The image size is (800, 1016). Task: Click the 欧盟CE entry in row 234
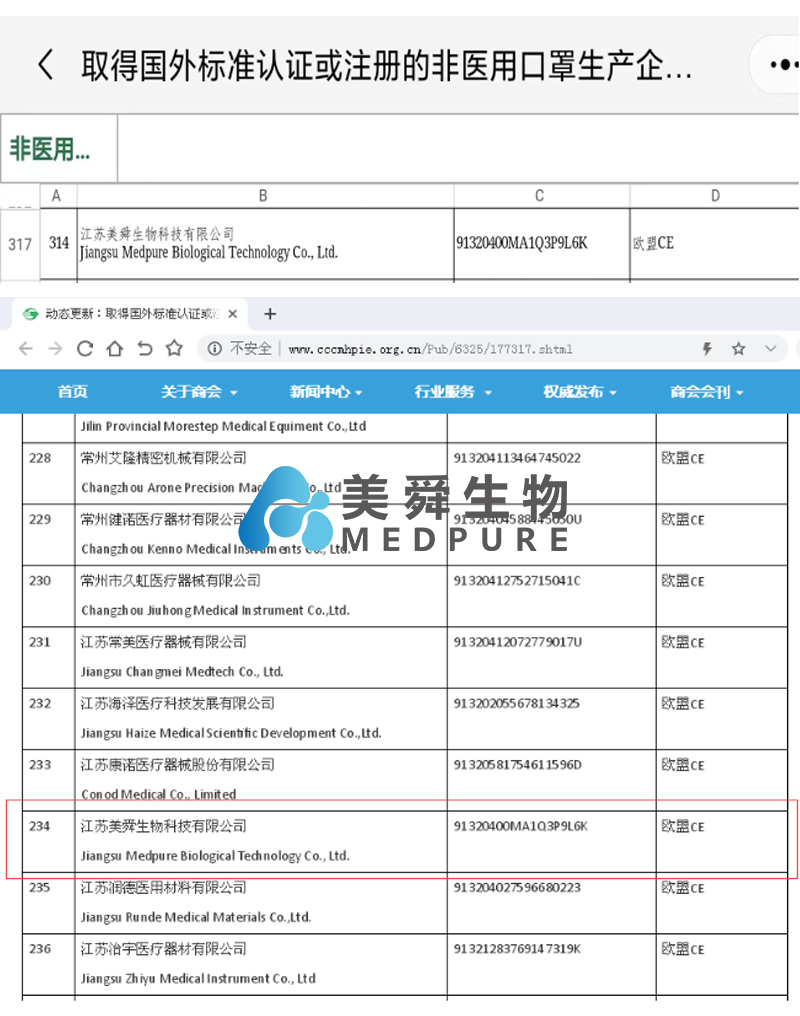tap(683, 827)
